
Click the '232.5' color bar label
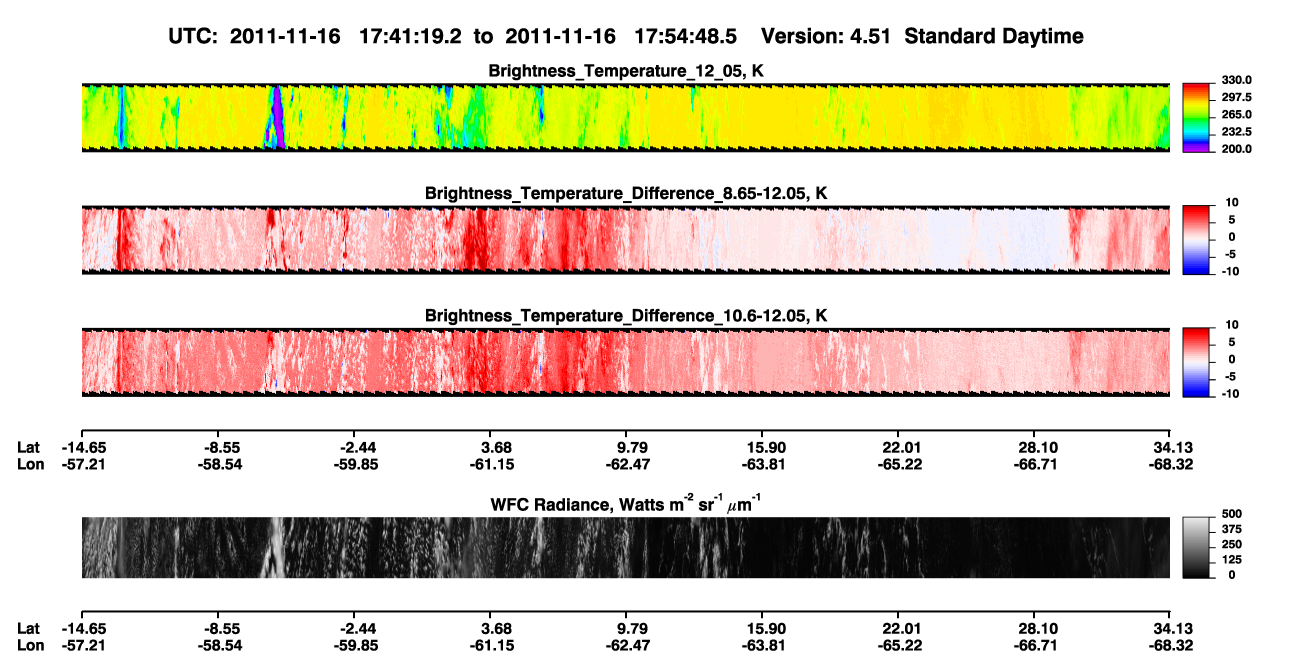1236,131
